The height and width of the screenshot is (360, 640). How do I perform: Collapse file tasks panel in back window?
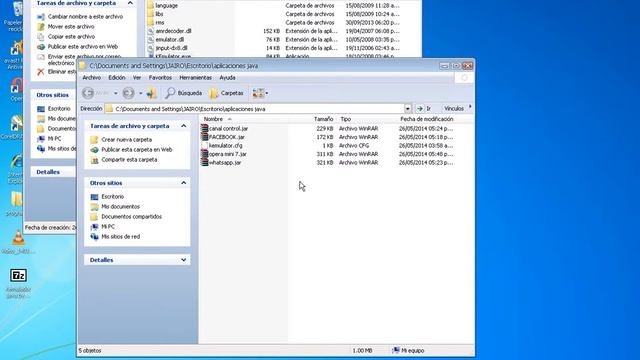130,3
